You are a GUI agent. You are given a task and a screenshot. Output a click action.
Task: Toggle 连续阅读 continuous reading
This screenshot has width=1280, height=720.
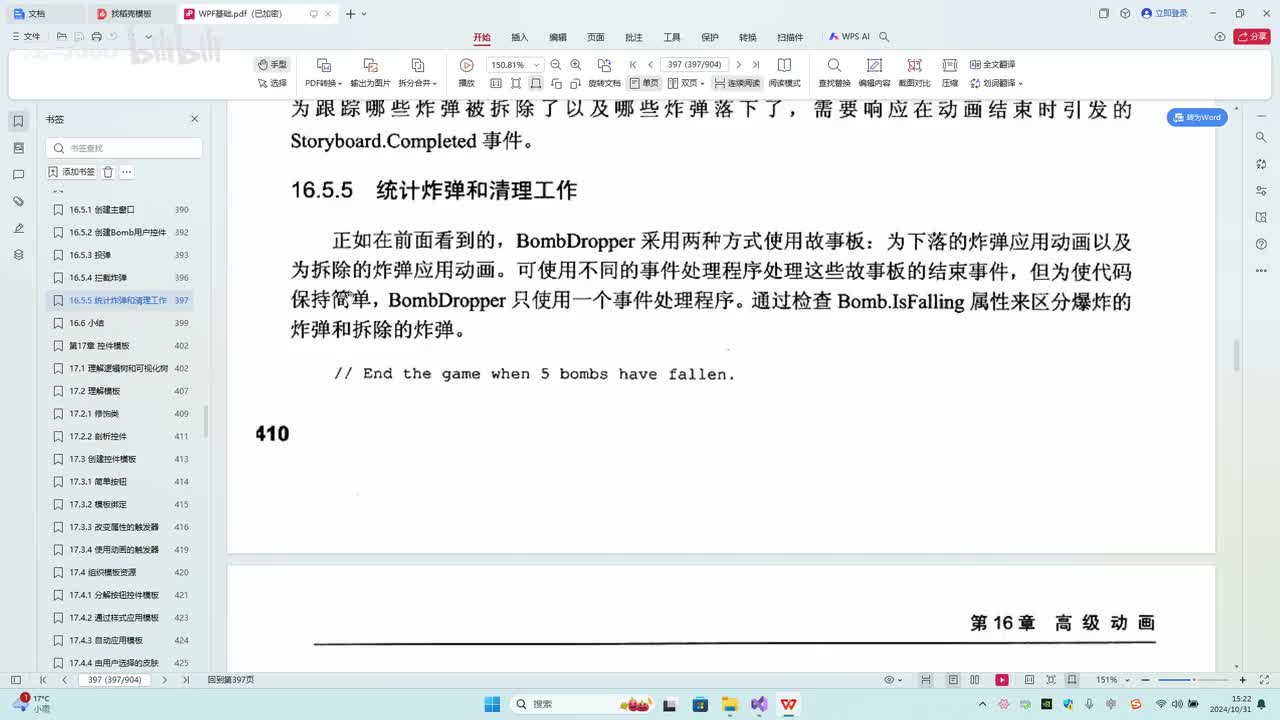click(x=737, y=83)
